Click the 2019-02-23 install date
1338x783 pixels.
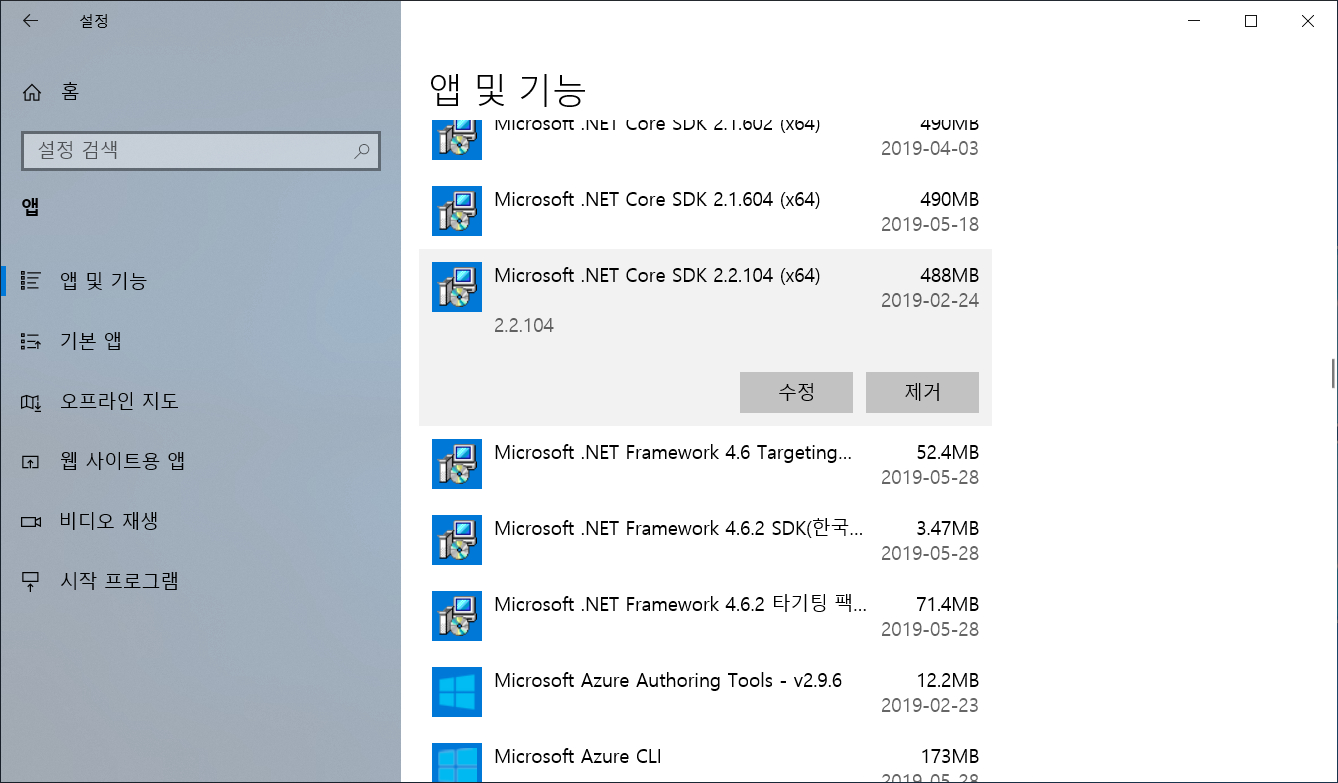click(930, 705)
